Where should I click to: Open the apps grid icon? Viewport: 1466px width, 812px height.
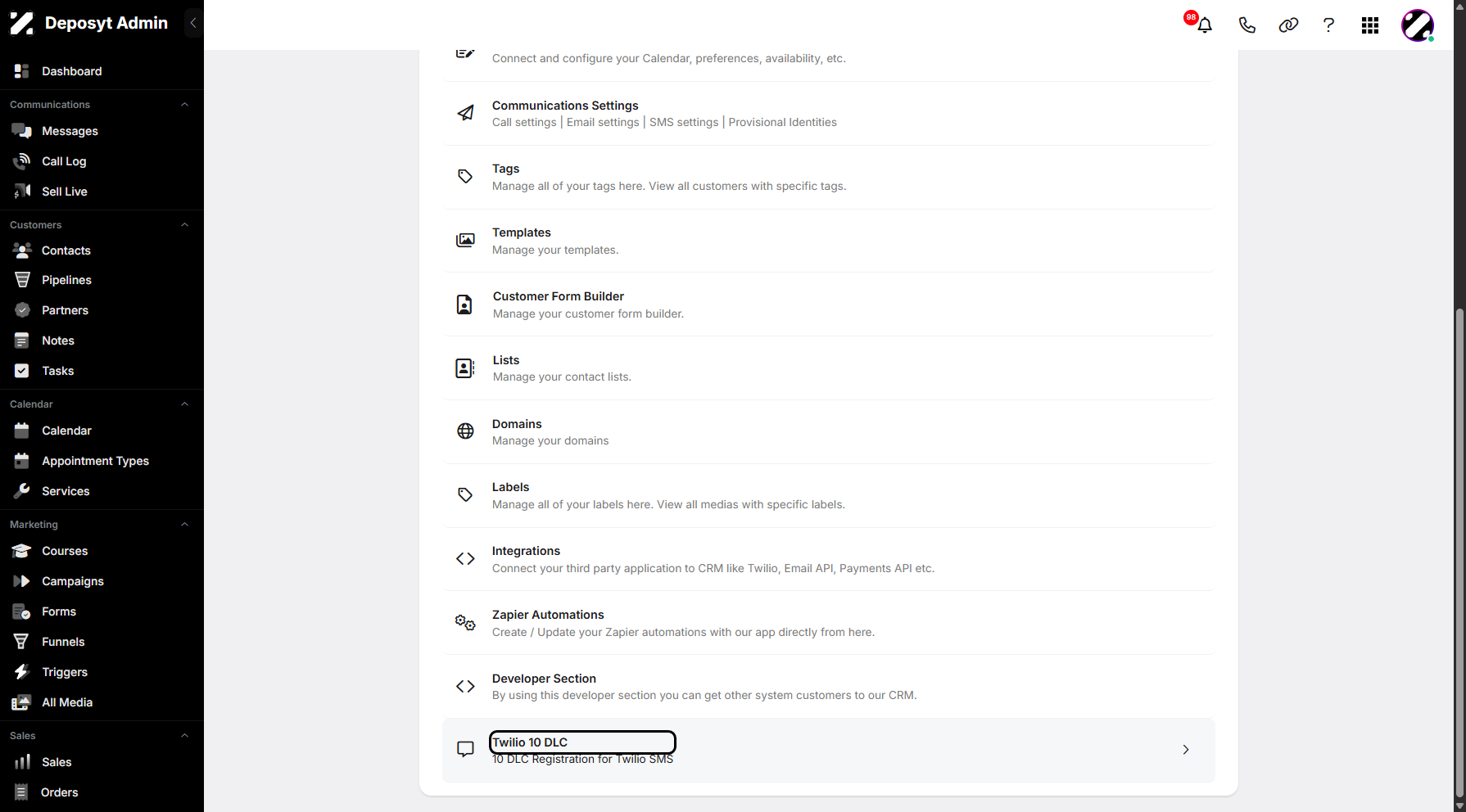coord(1370,25)
